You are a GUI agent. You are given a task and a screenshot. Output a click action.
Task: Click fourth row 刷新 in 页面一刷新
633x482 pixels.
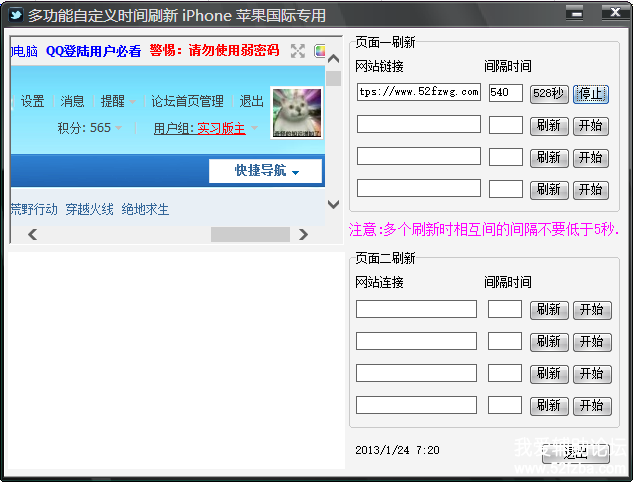tap(549, 190)
